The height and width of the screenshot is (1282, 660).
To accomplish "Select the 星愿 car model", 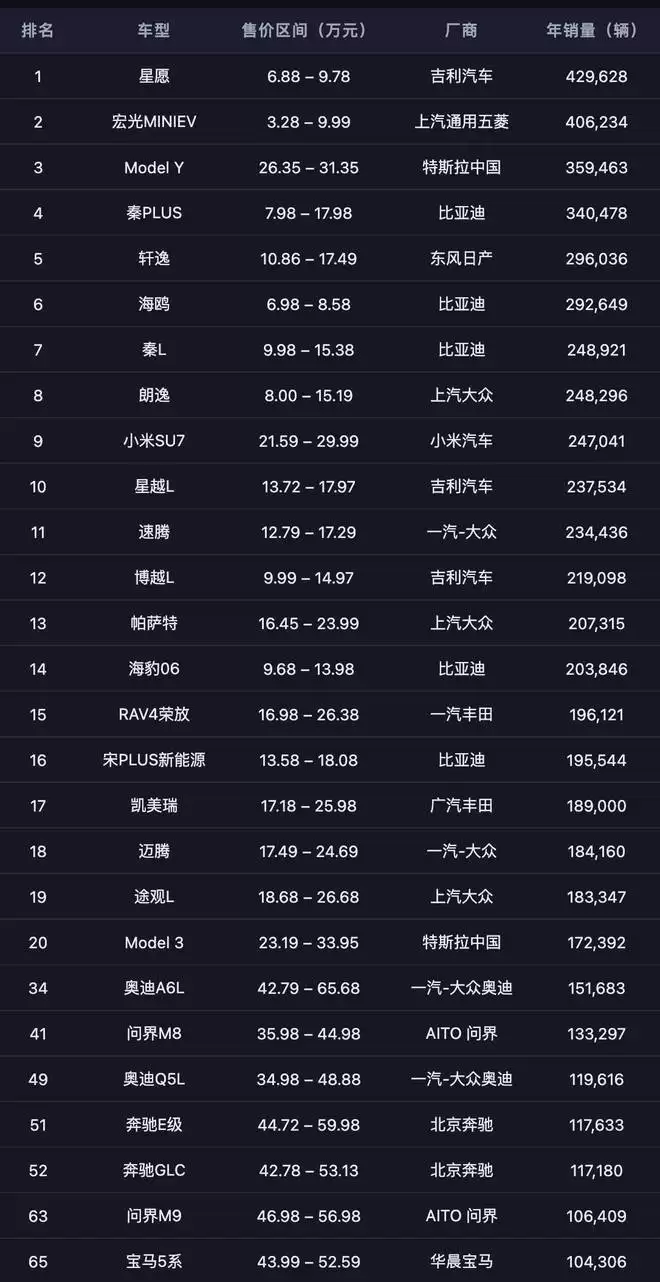I will [x=154, y=76].
